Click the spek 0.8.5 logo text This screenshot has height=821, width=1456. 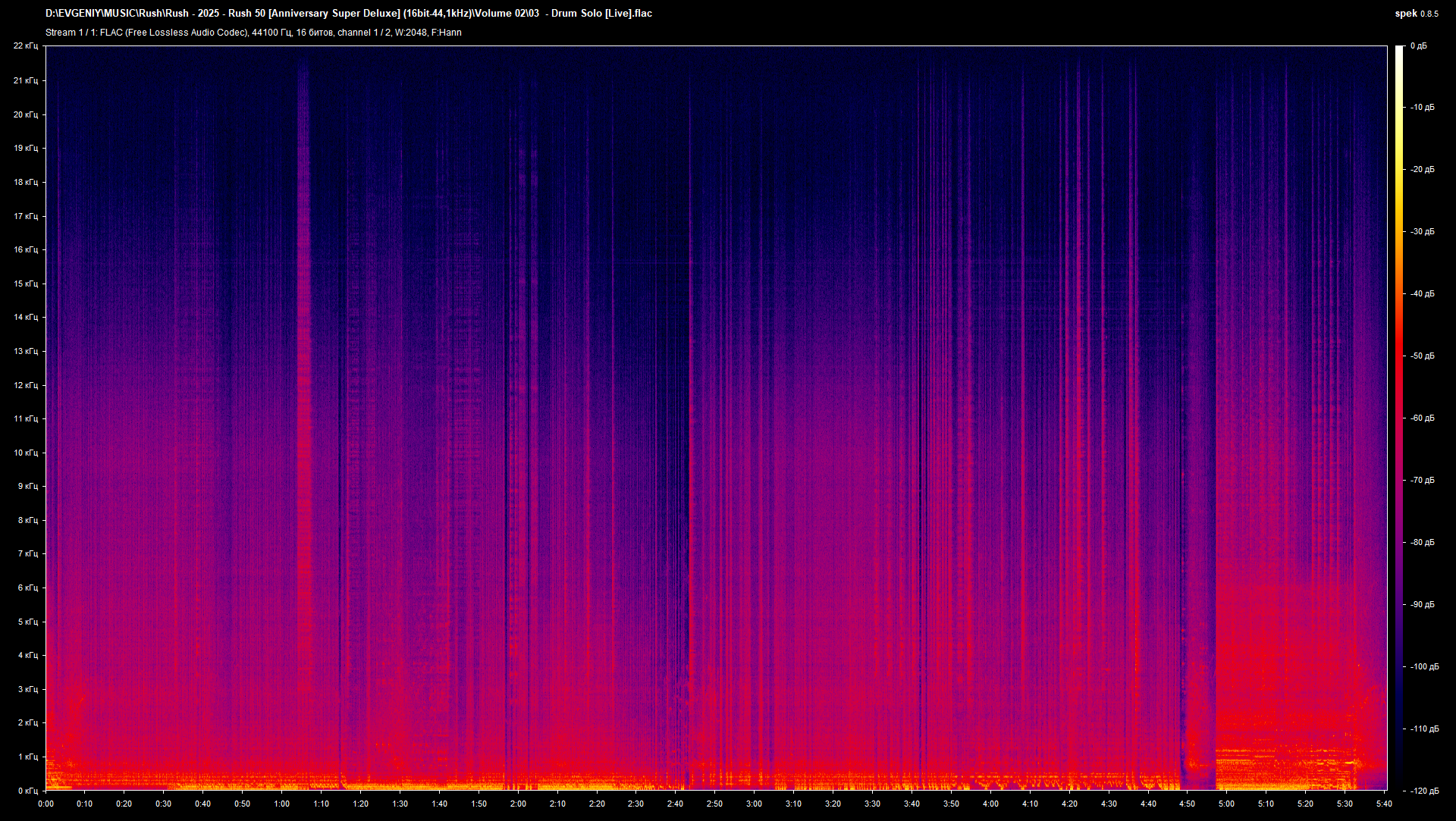1416,14
